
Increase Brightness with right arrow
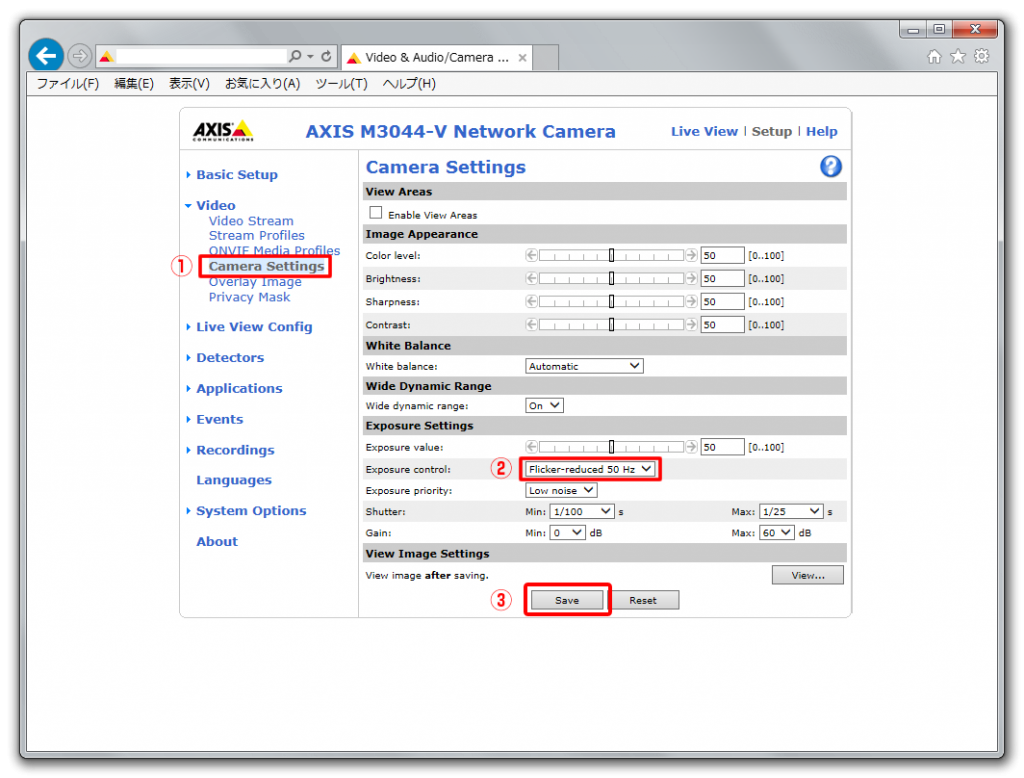[691, 278]
